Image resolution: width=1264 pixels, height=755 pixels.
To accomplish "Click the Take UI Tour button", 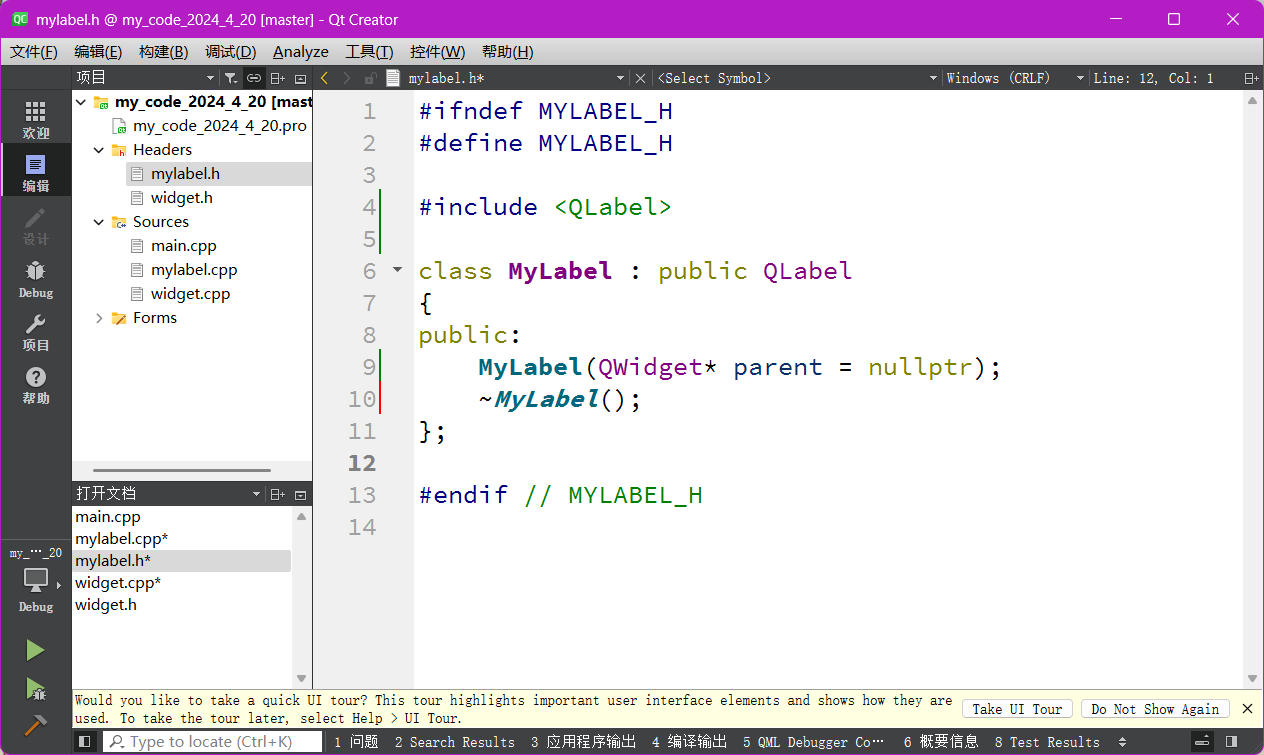I will [x=1017, y=708].
